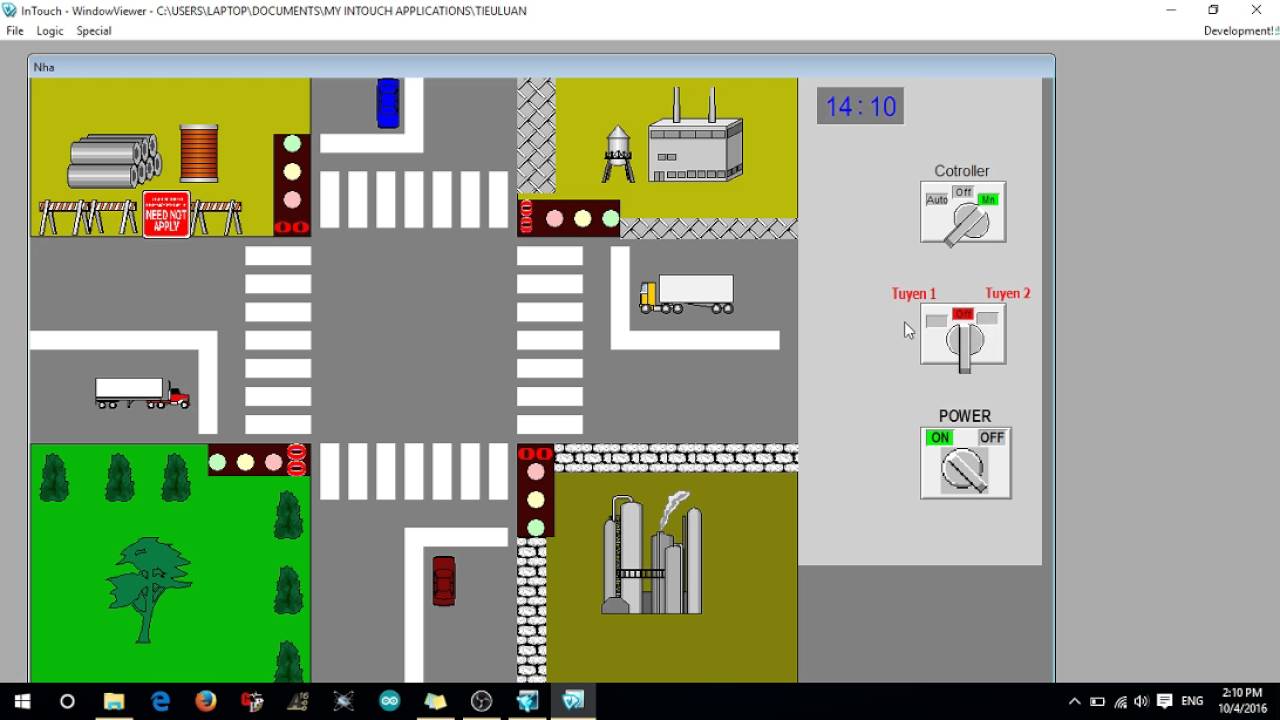1280x720 pixels.
Task: Switch the route selector to Tuyen 2 indicator
Action: coord(988,319)
